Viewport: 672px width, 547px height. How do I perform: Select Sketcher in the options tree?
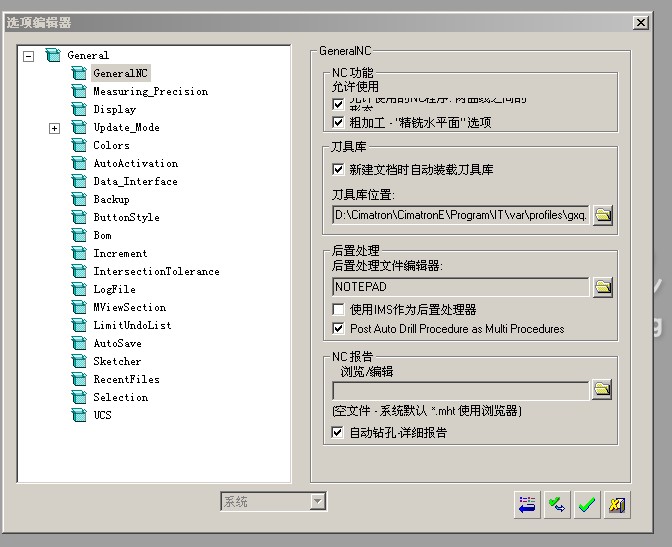click(x=117, y=361)
